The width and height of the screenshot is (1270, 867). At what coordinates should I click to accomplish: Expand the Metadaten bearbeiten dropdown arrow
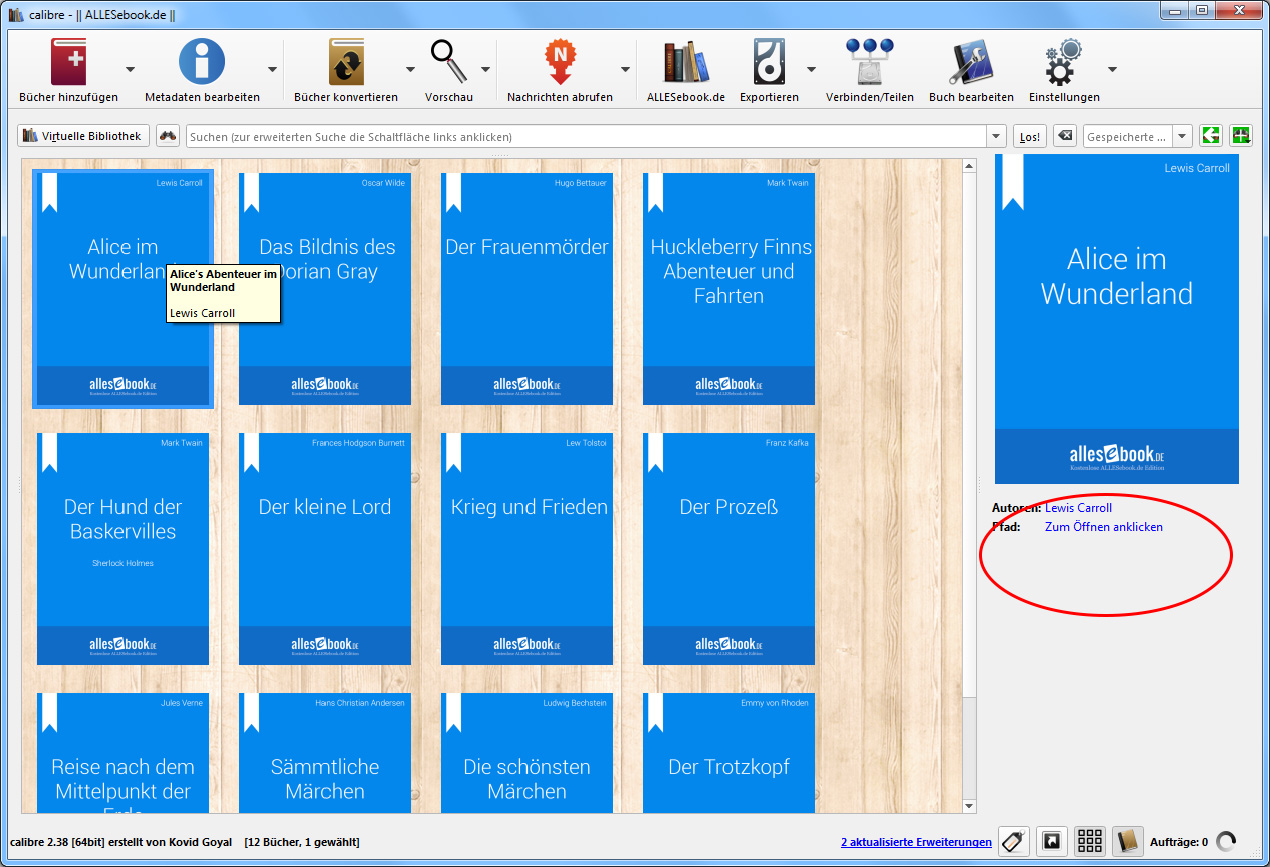point(272,69)
